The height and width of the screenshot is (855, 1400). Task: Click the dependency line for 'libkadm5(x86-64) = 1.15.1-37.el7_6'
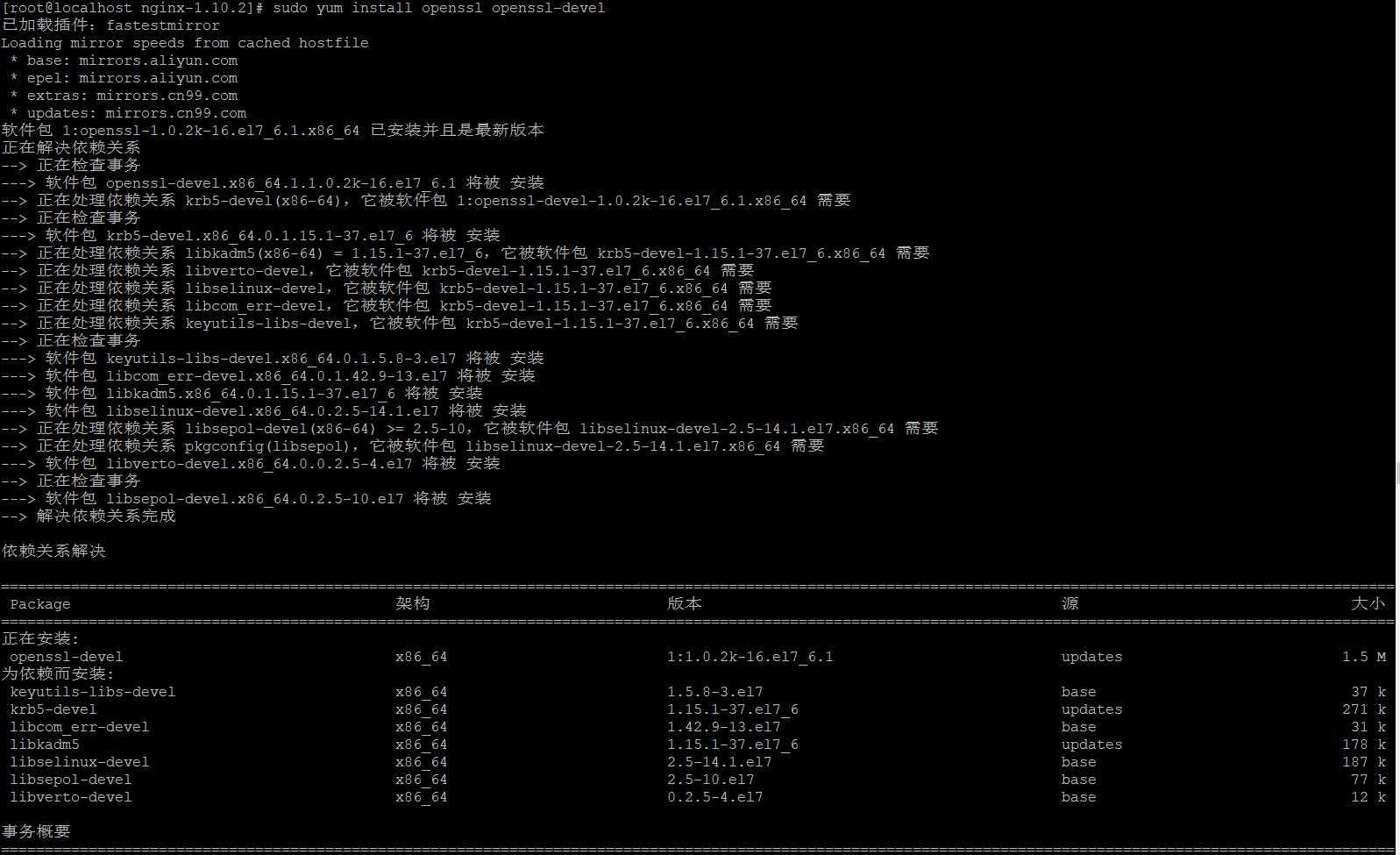465,253
